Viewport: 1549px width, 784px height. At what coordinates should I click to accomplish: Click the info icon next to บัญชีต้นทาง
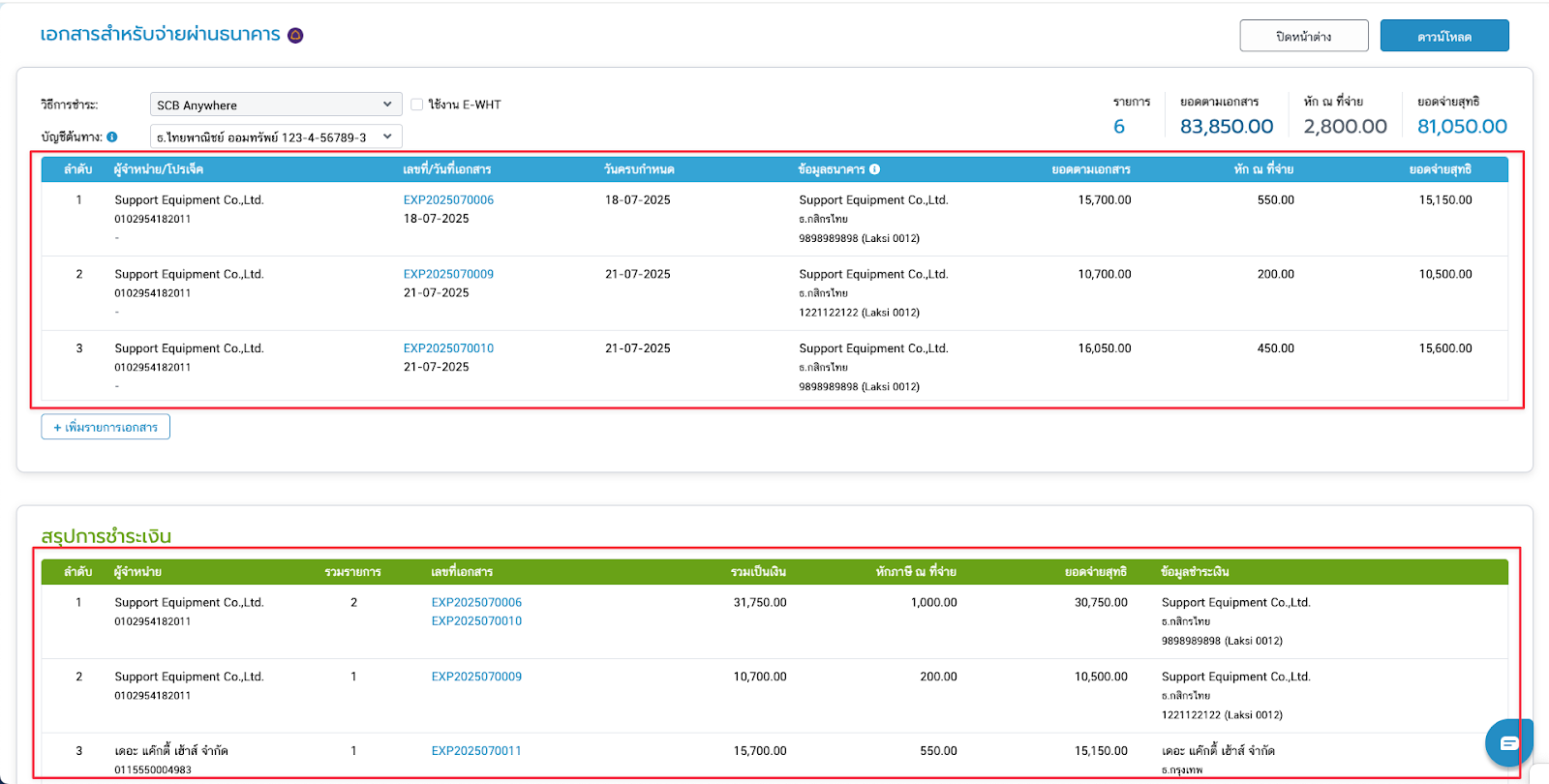tap(112, 137)
